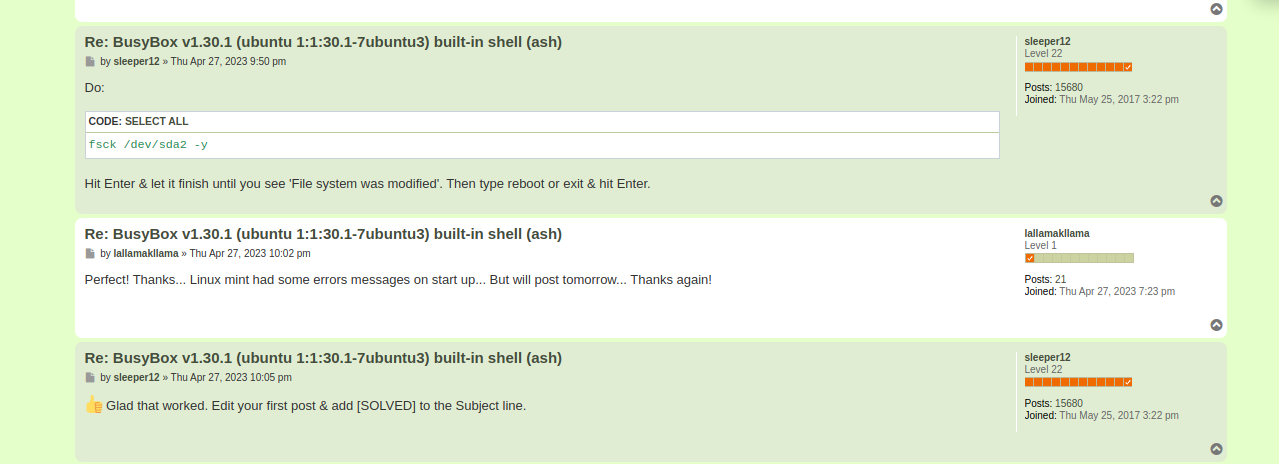Click SELECT ALL above the fsck code block

(x=156, y=122)
